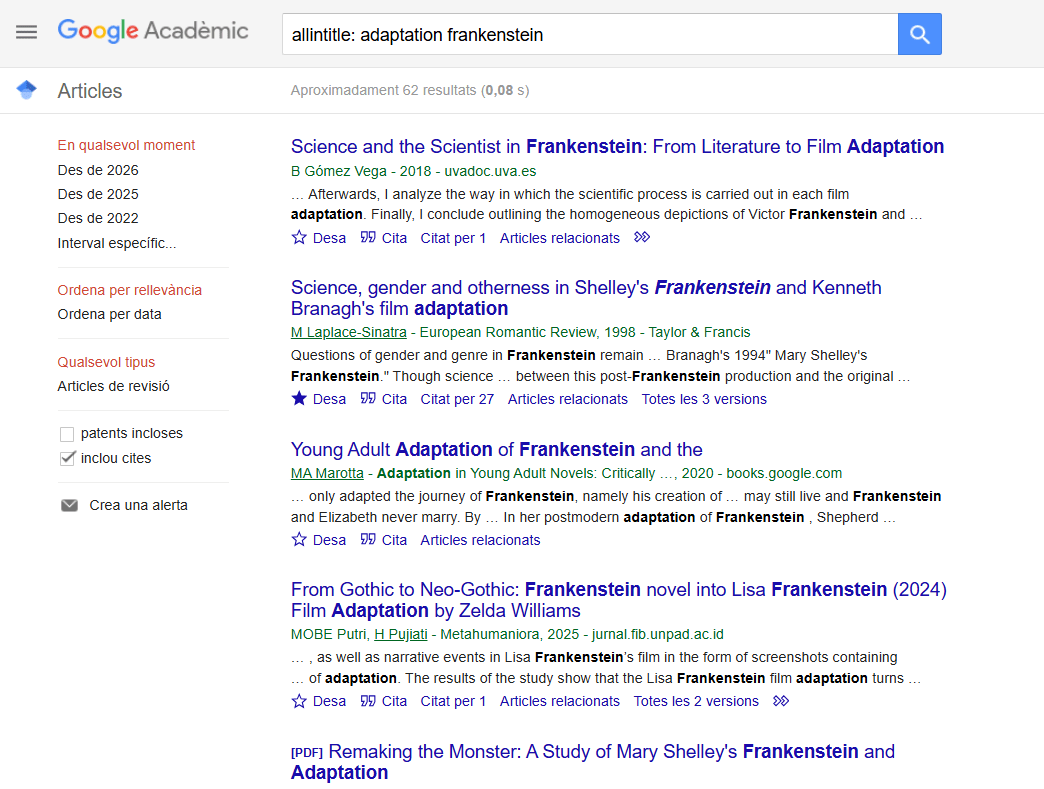Cite the Young Adult Adaptation result

tap(384, 540)
